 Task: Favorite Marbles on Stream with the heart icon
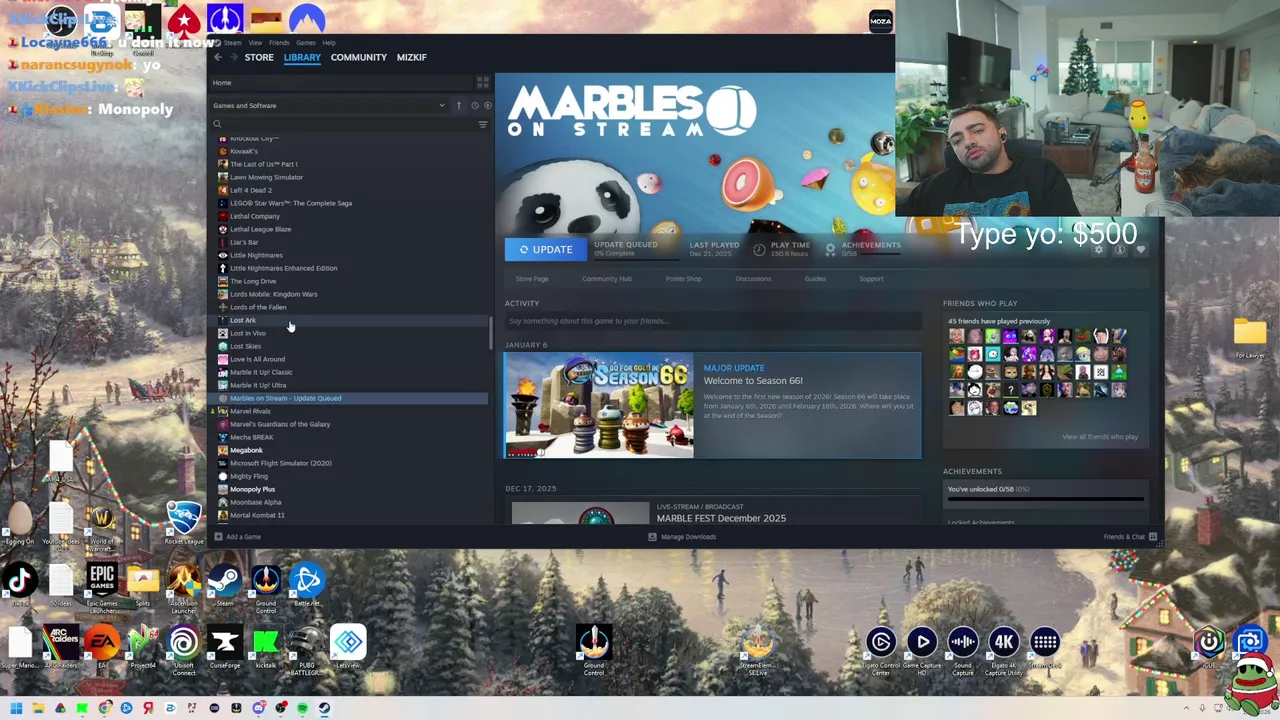(x=1141, y=249)
